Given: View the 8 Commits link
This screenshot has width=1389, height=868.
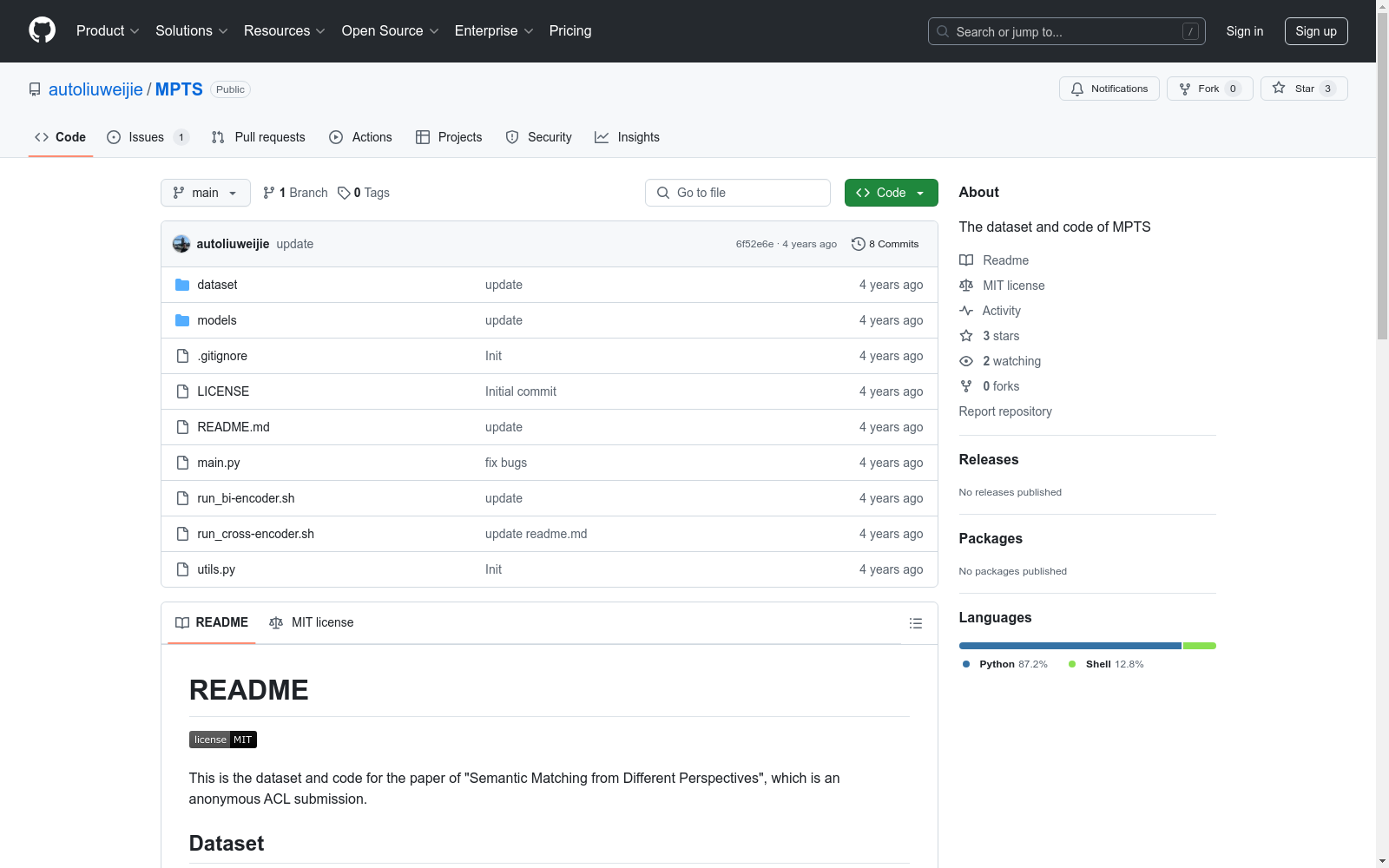Looking at the screenshot, I should (x=885, y=244).
